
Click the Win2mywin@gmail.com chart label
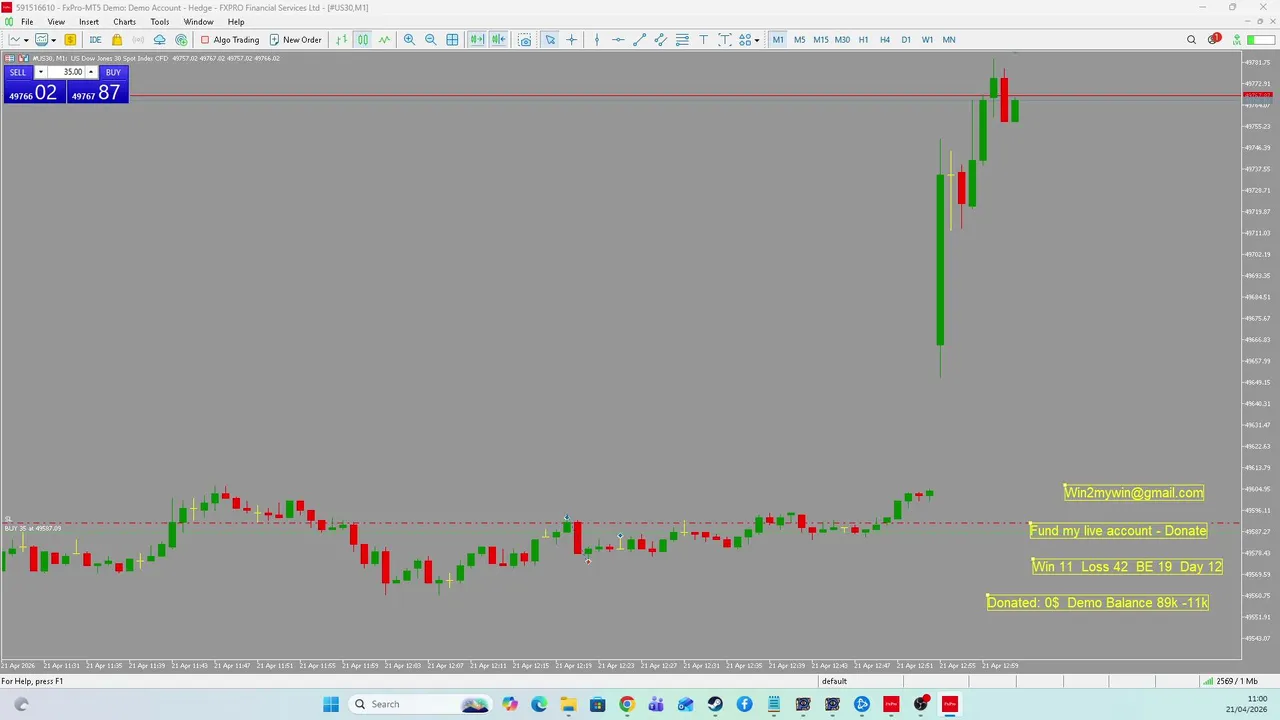click(1134, 492)
